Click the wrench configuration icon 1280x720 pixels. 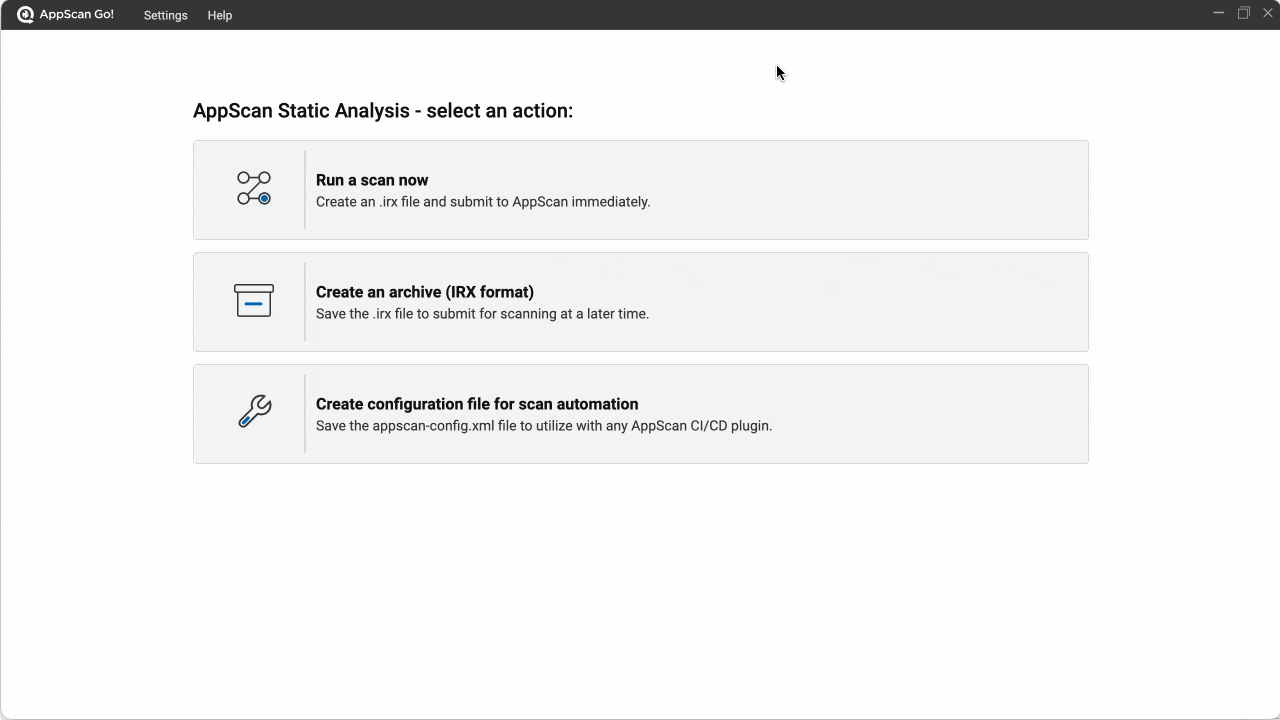255,411
